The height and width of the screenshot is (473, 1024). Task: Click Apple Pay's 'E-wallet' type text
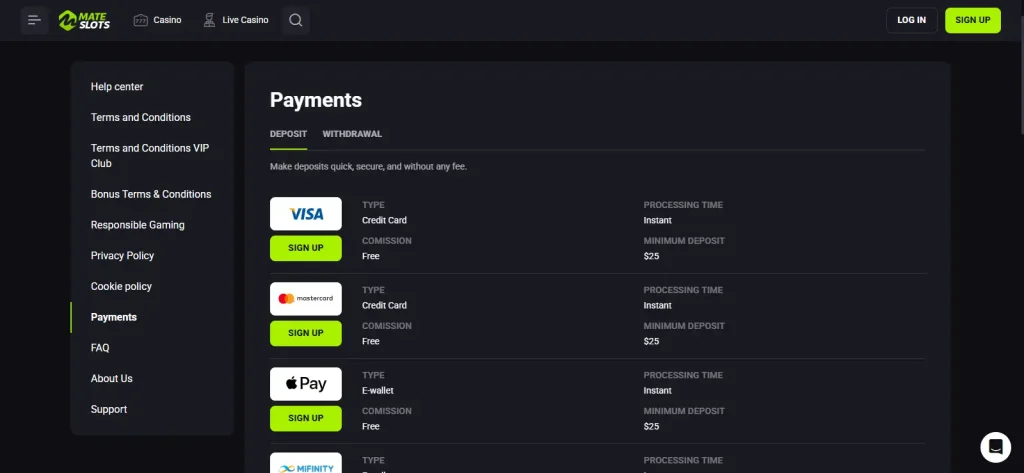pos(377,391)
